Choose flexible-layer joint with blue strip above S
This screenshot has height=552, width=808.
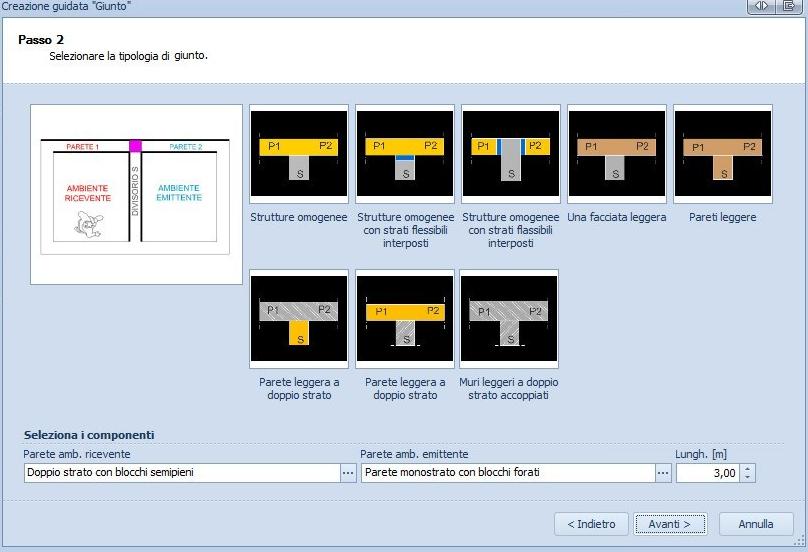point(405,154)
